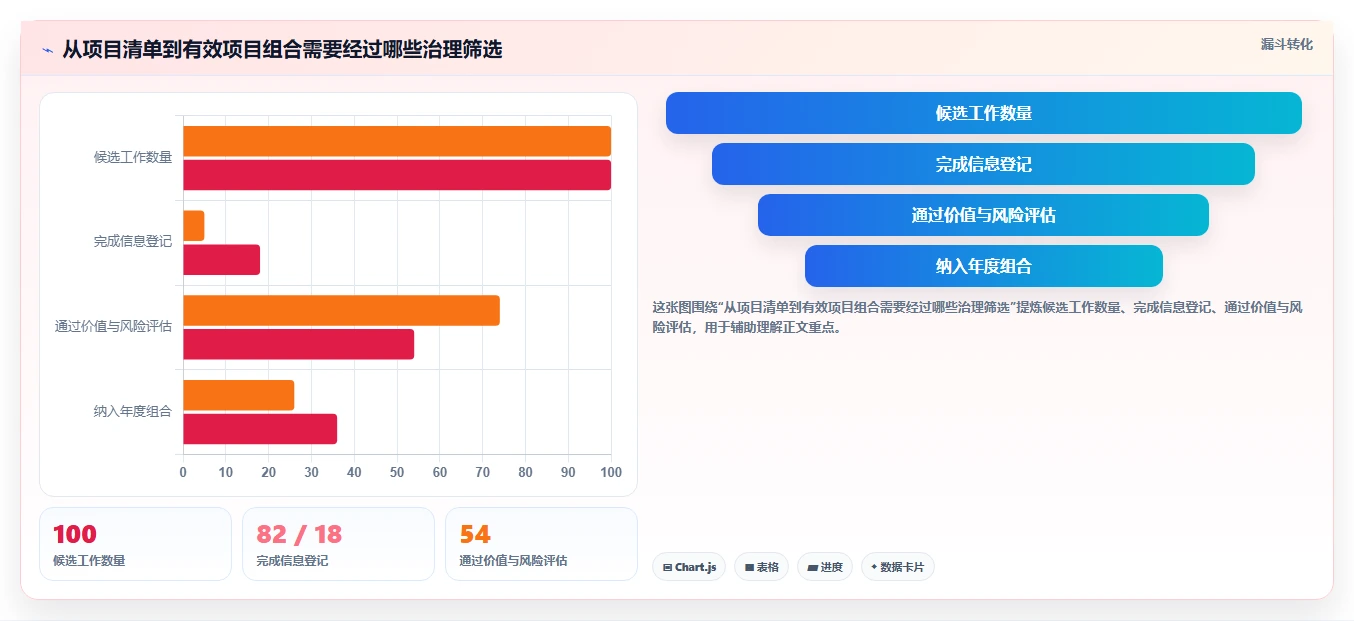The height and width of the screenshot is (621, 1354).
Task: Click the red bar for 通过价值与风险评估
Action: point(298,344)
